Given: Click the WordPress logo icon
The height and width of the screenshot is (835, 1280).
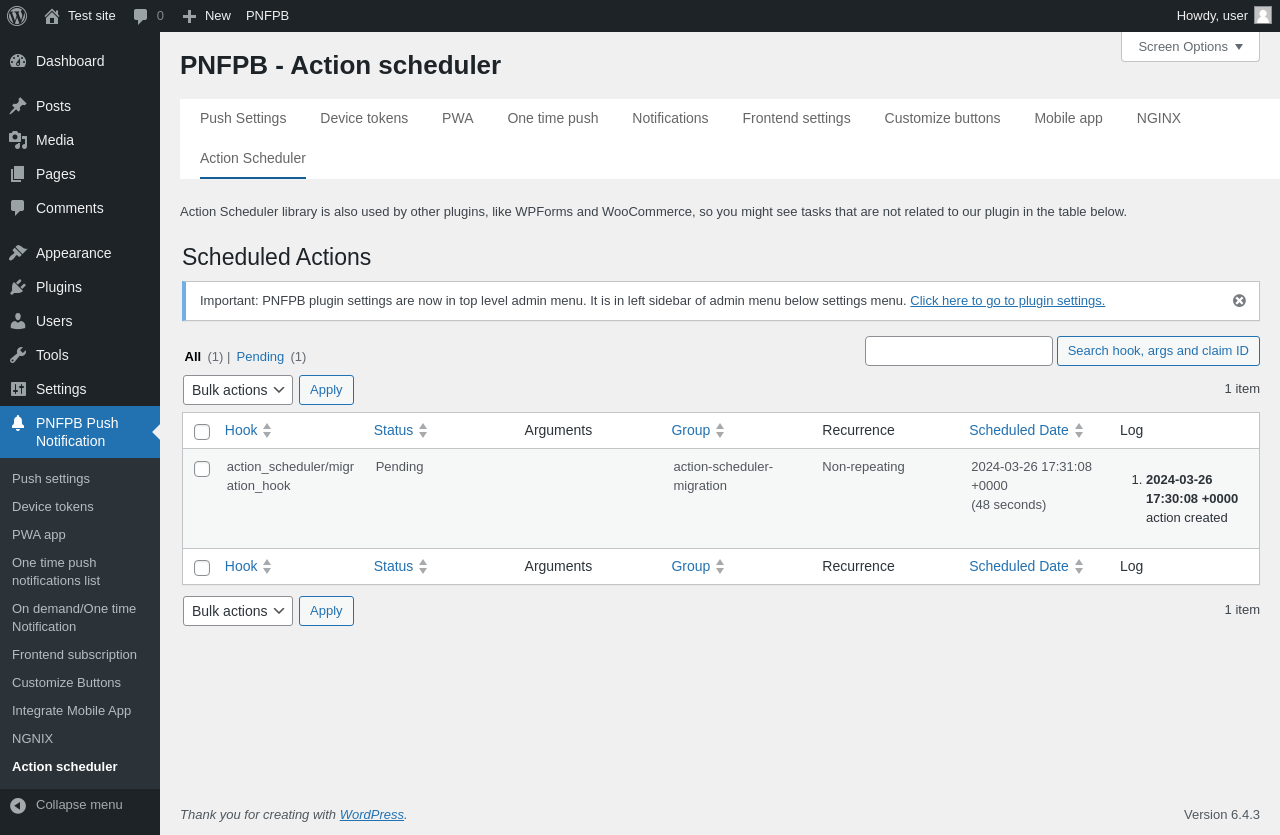Looking at the screenshot, I should click(x=17, y=16).
